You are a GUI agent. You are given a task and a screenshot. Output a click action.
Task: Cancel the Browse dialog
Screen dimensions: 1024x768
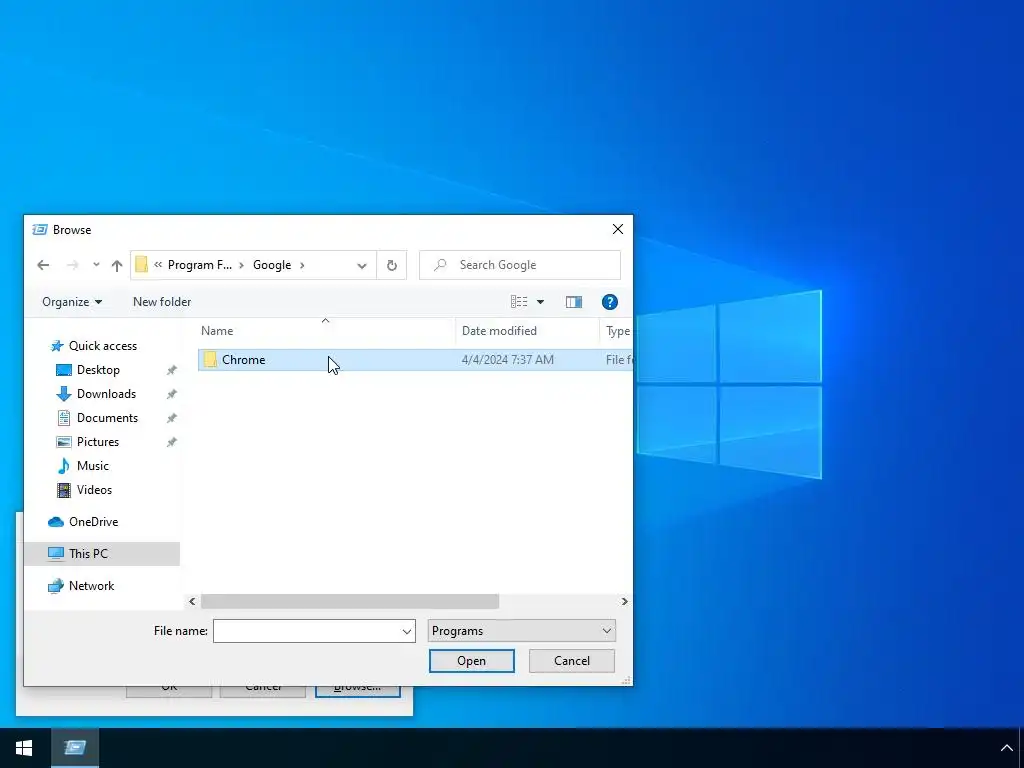pos(571,661)
